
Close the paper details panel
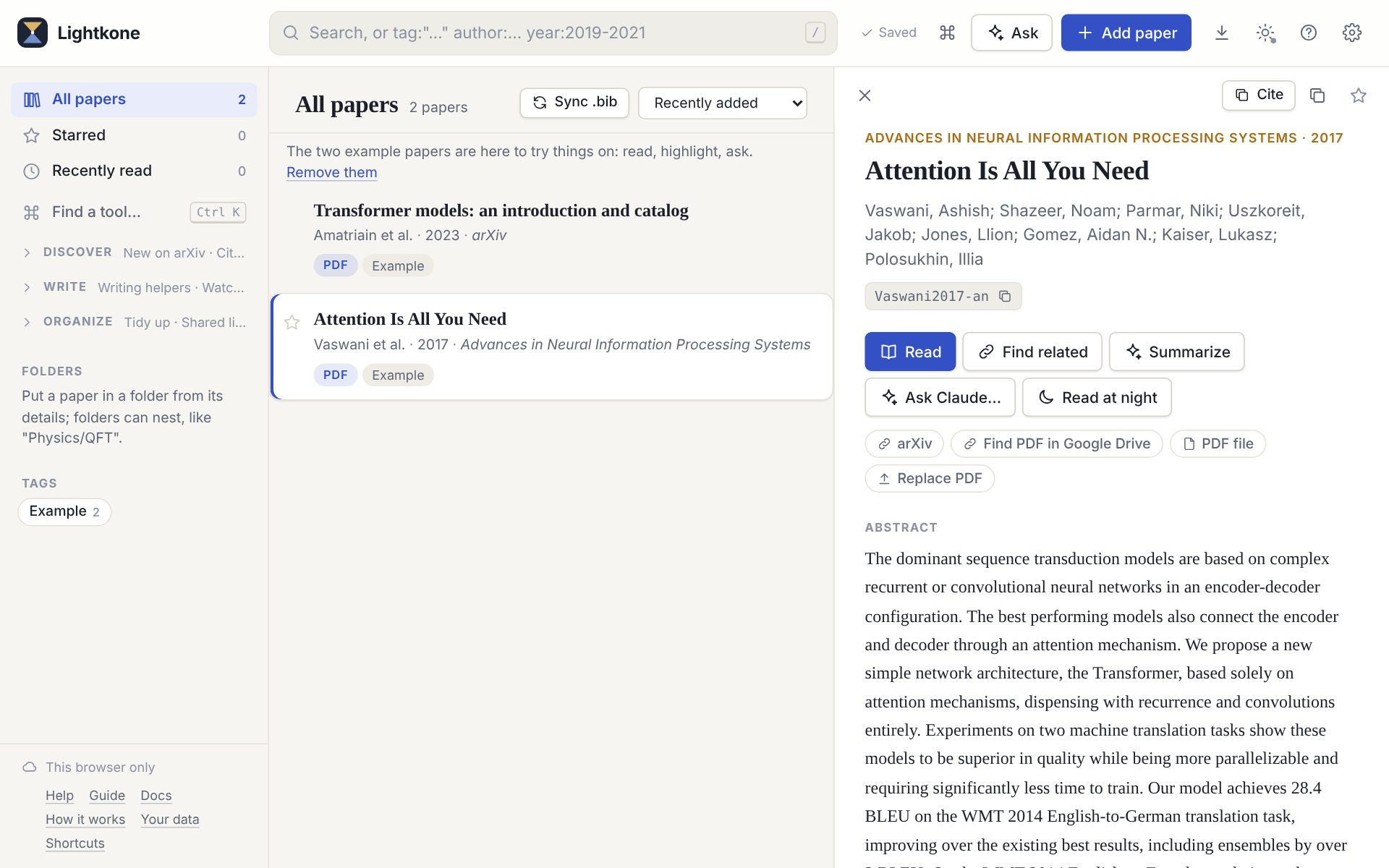click(865, 95)
